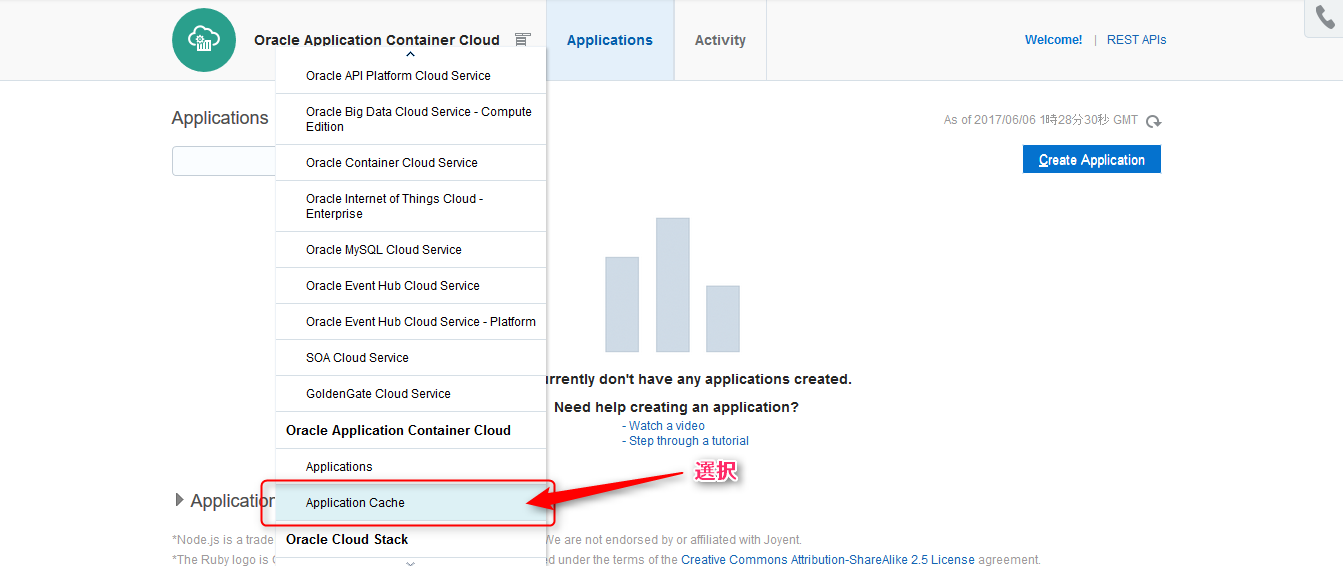1343x566 pixels.
Task: Open the service navigation menu icon
Action: coord(523,40)
